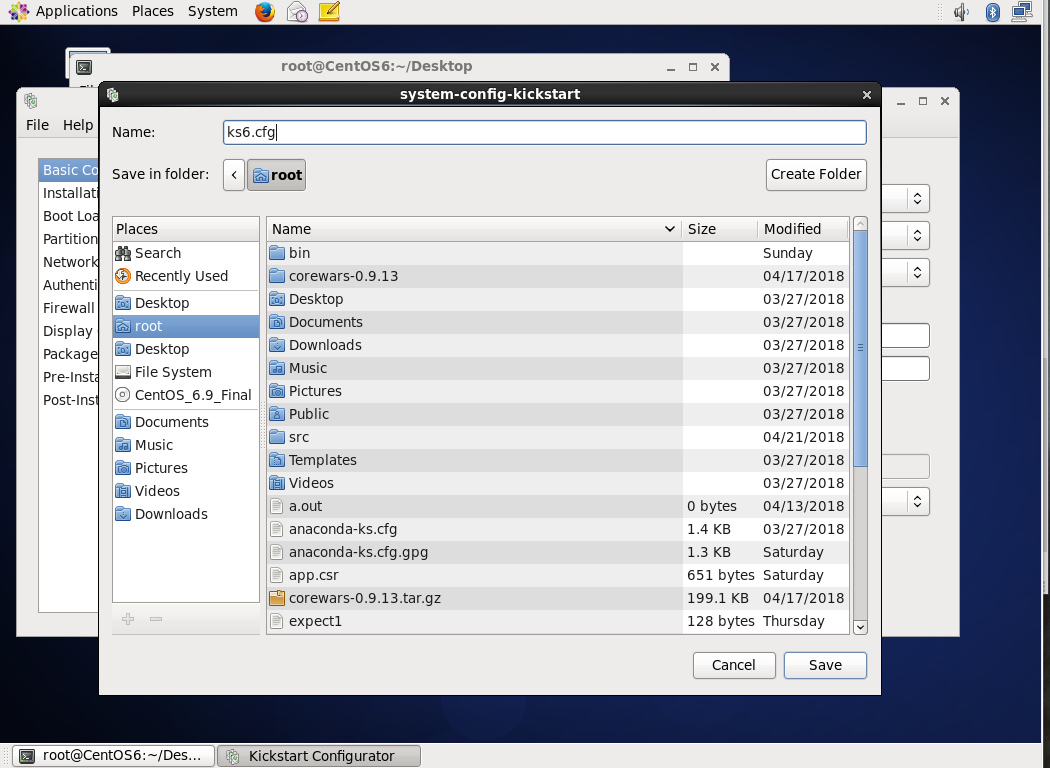
Task: Click the file list scrollbar down arrow
Action: click(x=860, y=627)
